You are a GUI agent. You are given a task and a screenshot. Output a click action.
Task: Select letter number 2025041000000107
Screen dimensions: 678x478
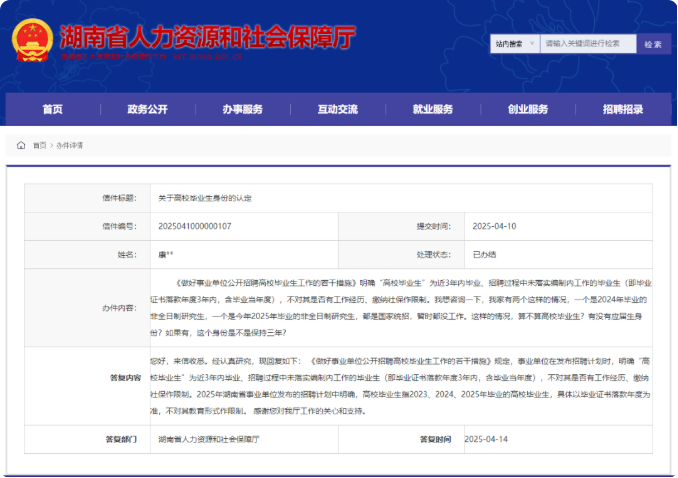point(195,226)
